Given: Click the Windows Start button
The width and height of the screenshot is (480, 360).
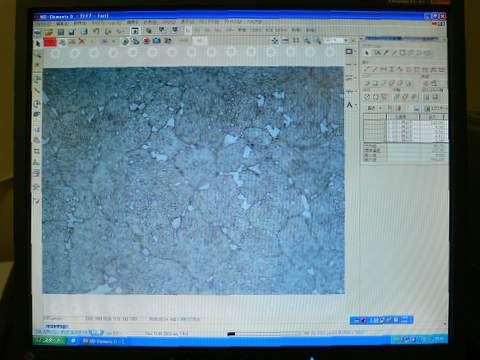Looking at the screenshot, I should point(50,340).
